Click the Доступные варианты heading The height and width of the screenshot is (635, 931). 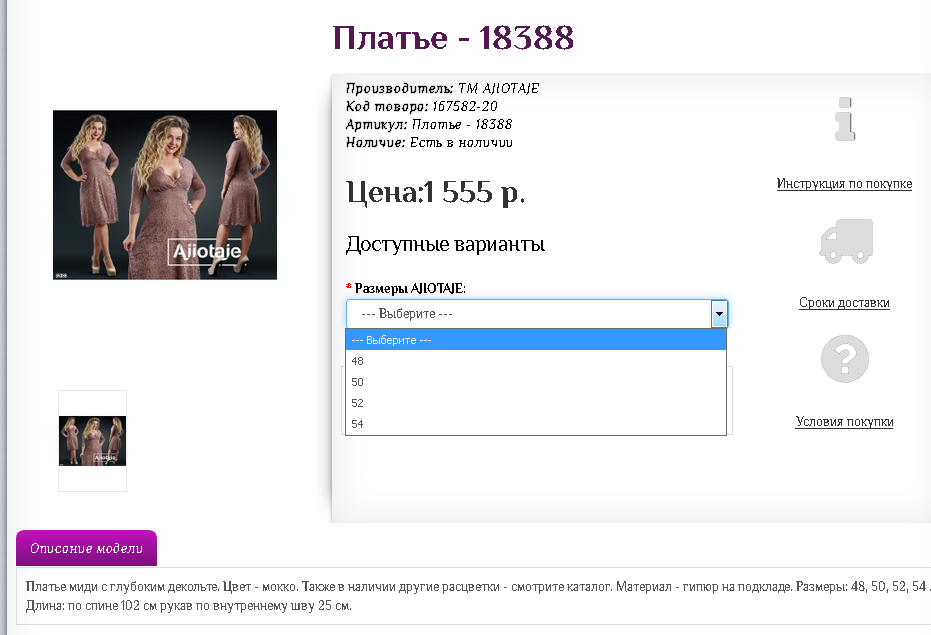click(445, 244)
